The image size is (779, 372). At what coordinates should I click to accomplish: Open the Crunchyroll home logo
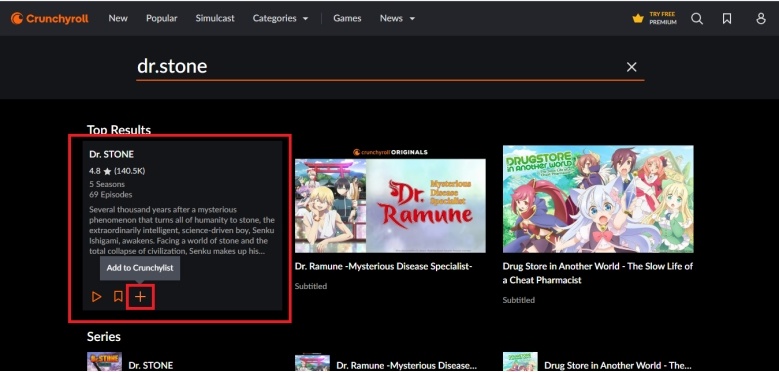(x=50, y=18)
